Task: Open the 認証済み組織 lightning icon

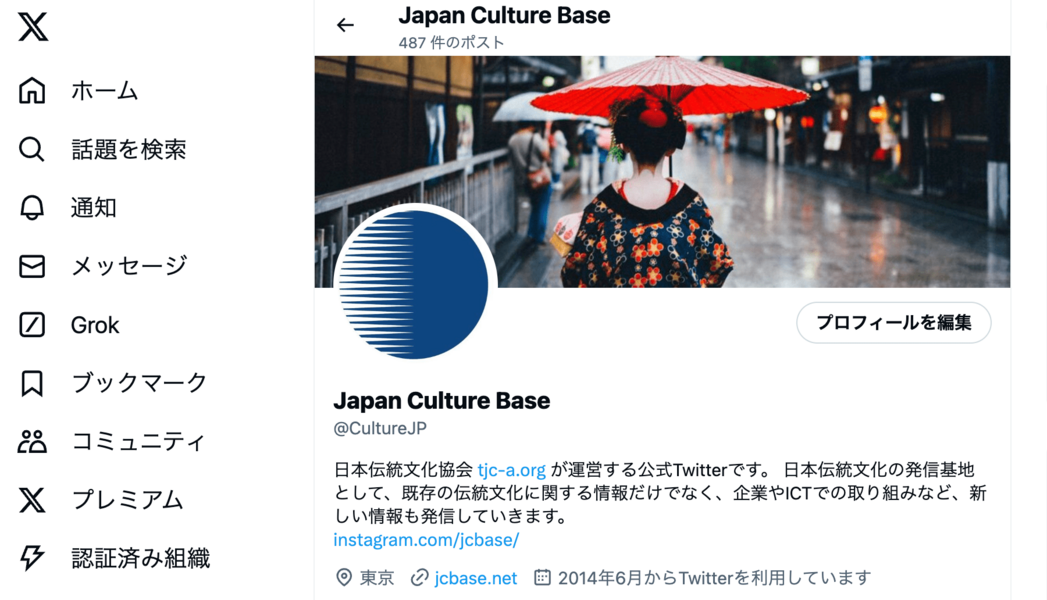Action: pos(32,558)
